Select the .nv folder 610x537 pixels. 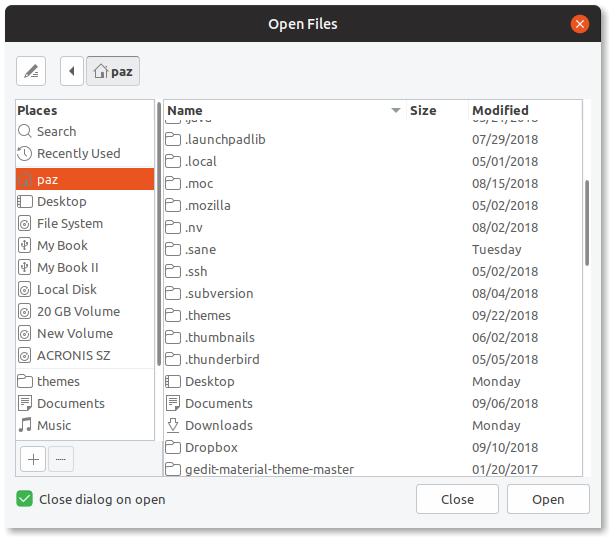click(373, 227)
